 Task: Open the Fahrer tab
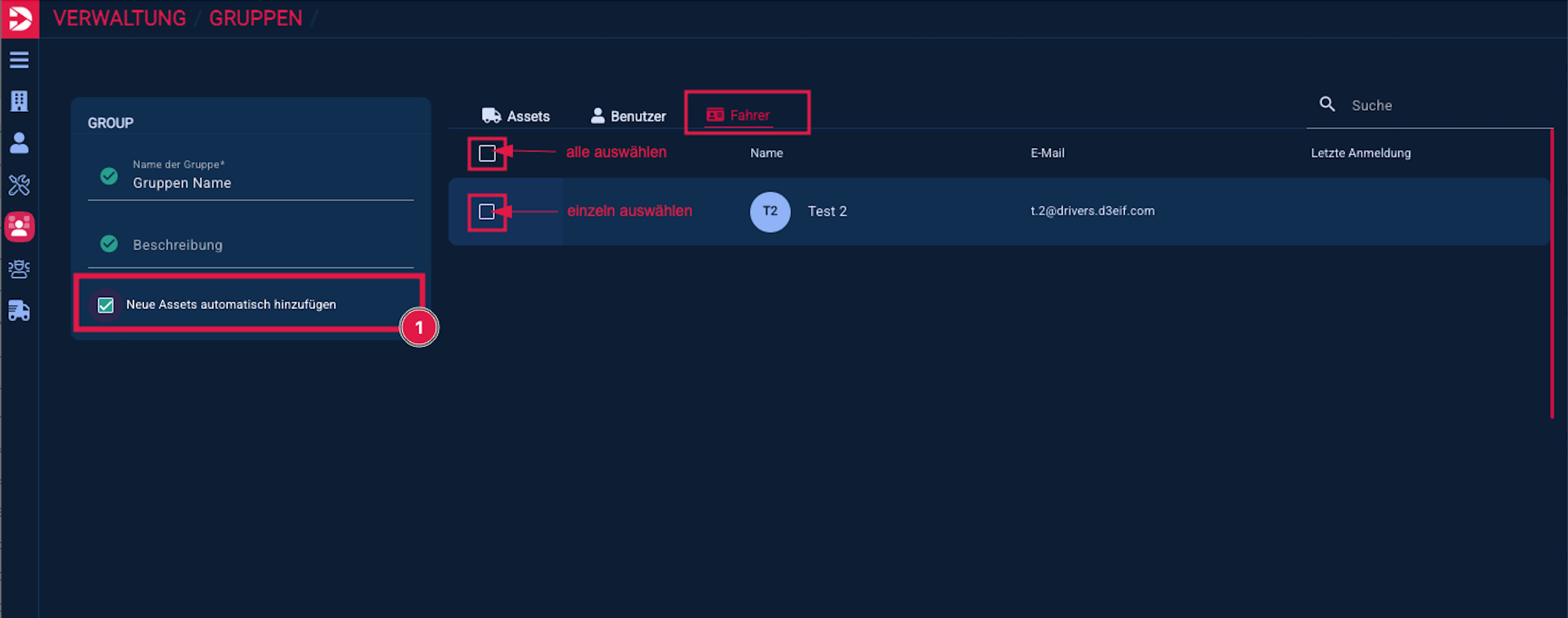738,115
